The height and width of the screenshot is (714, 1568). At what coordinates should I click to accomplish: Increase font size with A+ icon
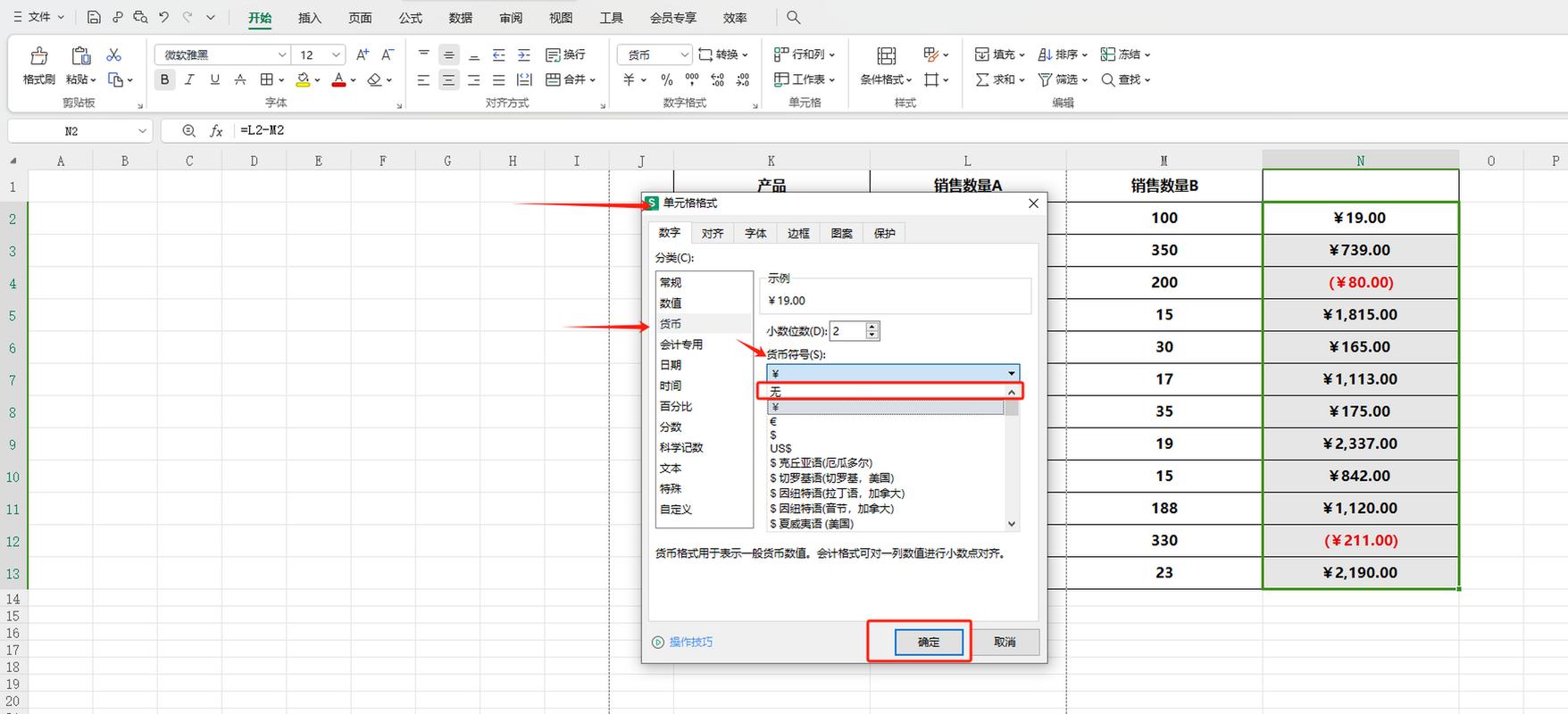click(x=363, y=54)
